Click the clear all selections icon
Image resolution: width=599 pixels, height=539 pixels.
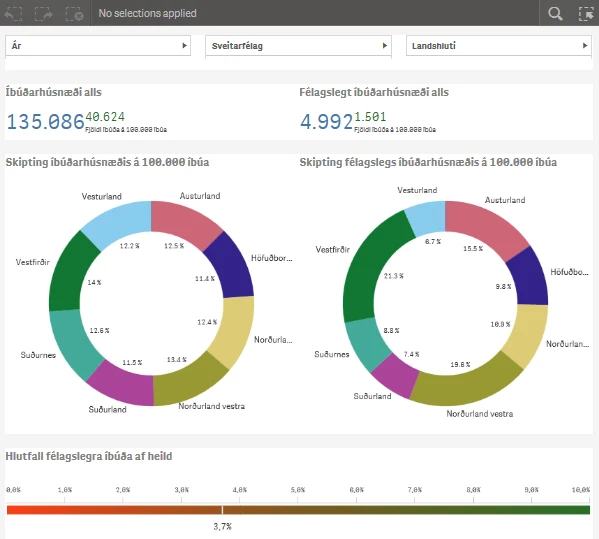(x=74, y=13)
